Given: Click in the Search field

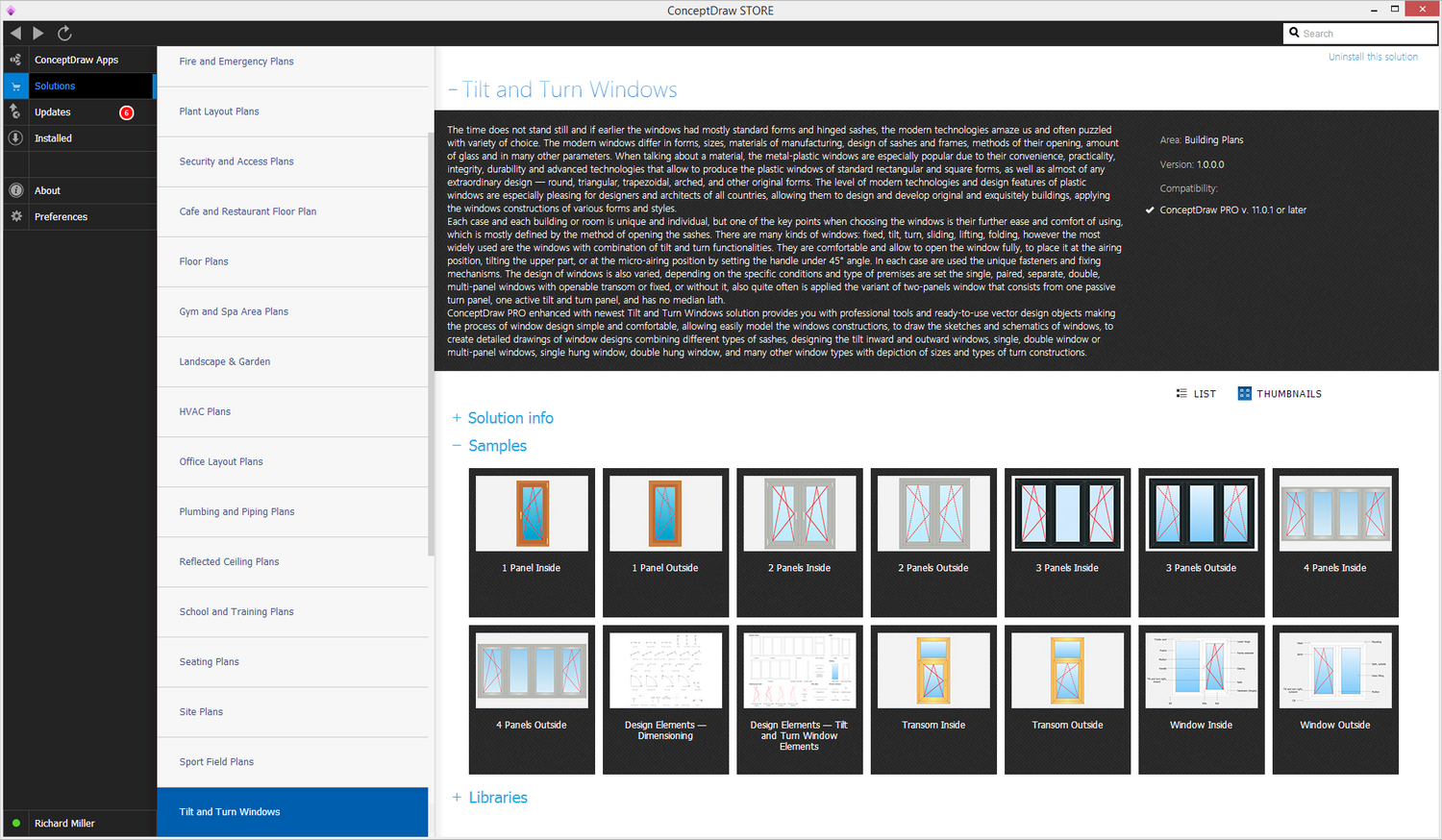Looking at the screenshot, I should coord(1360,33).
